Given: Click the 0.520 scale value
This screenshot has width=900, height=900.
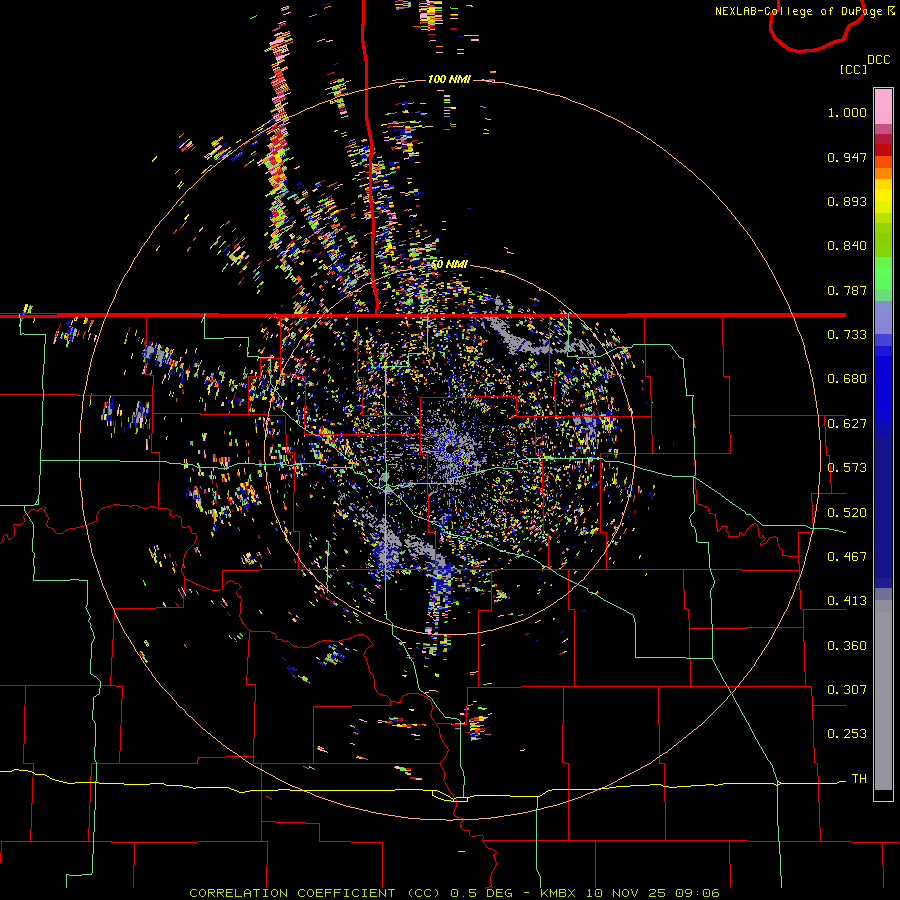Looking at the screenshot, I should [847, 513].
